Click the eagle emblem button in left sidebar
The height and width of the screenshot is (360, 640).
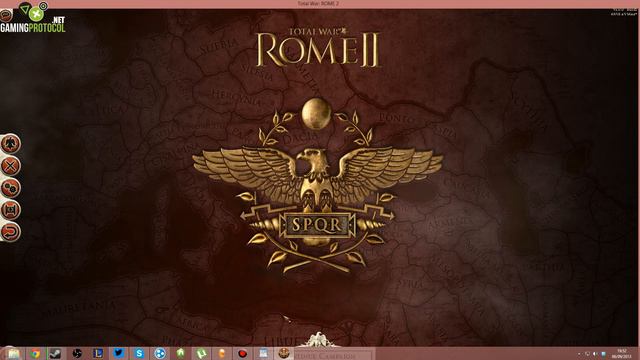10,144
